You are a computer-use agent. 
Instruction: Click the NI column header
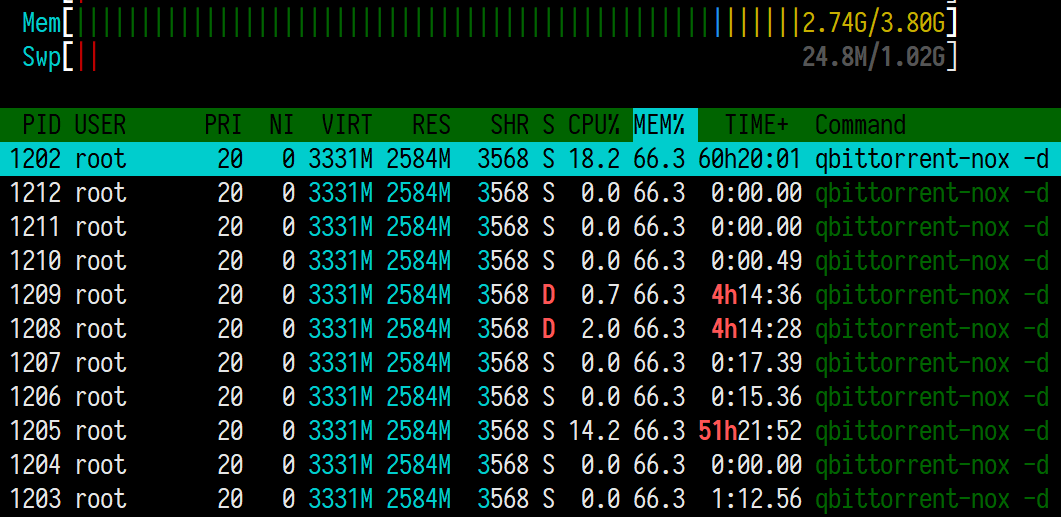281,125
